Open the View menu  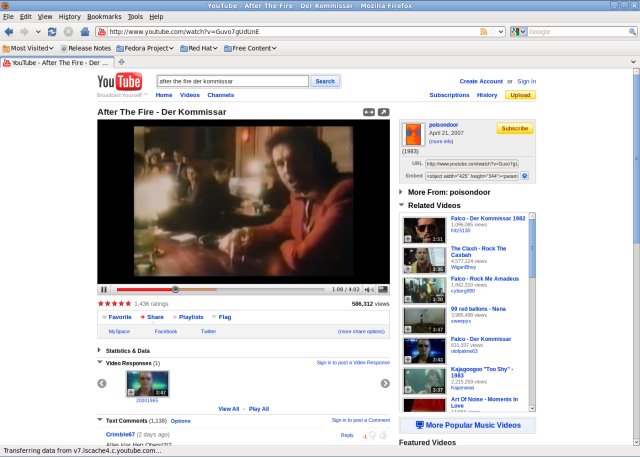pyautogui.click(x=45, y=17)
